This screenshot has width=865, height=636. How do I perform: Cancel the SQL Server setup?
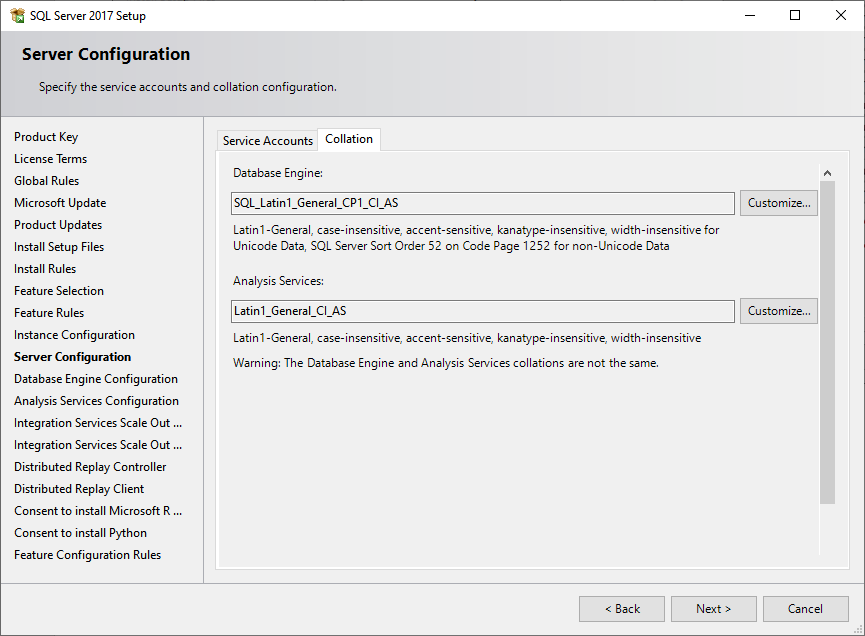[x=805, y=609]
